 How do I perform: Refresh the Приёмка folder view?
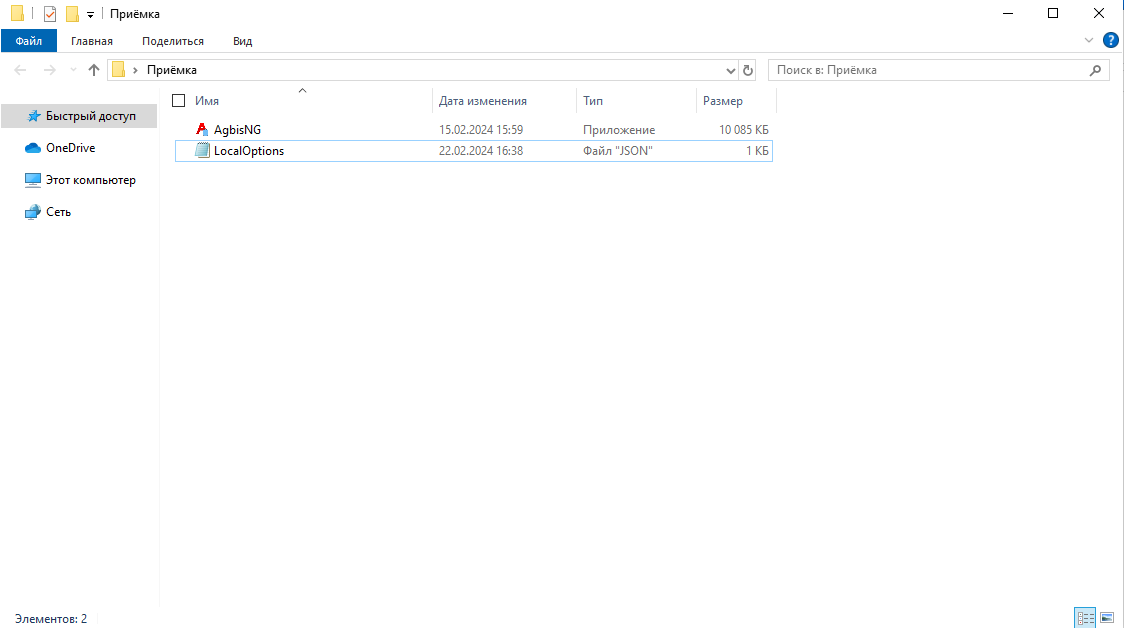[x=748, y=70]
